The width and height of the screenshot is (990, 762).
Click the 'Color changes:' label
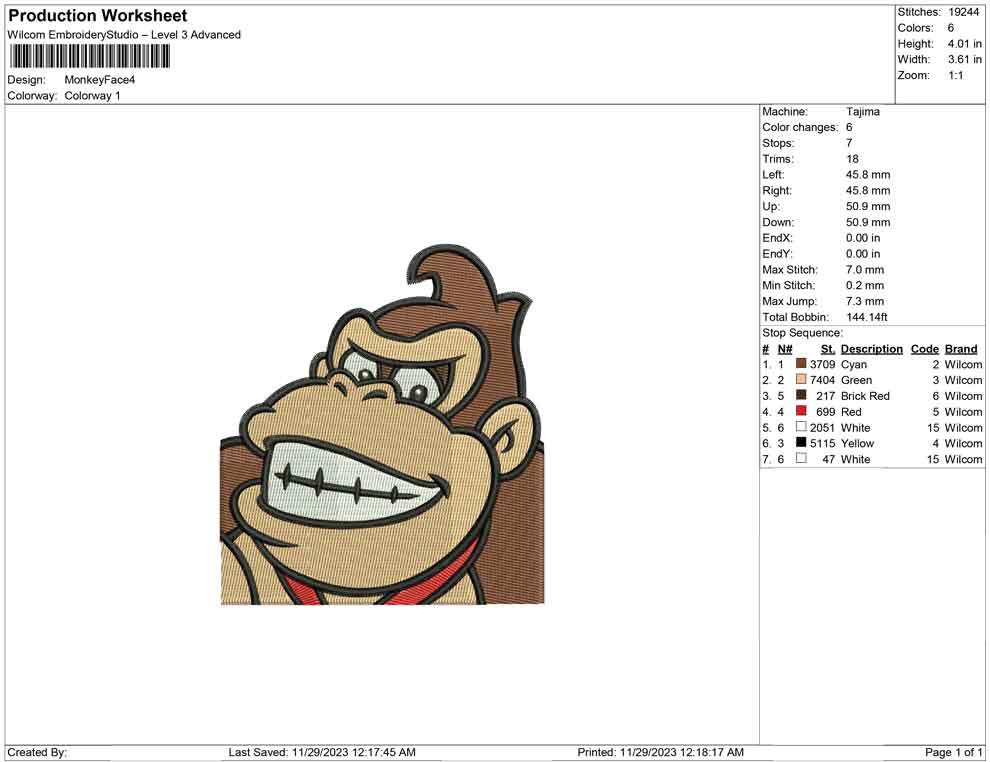pyautogui.click(x=800, y=128)
